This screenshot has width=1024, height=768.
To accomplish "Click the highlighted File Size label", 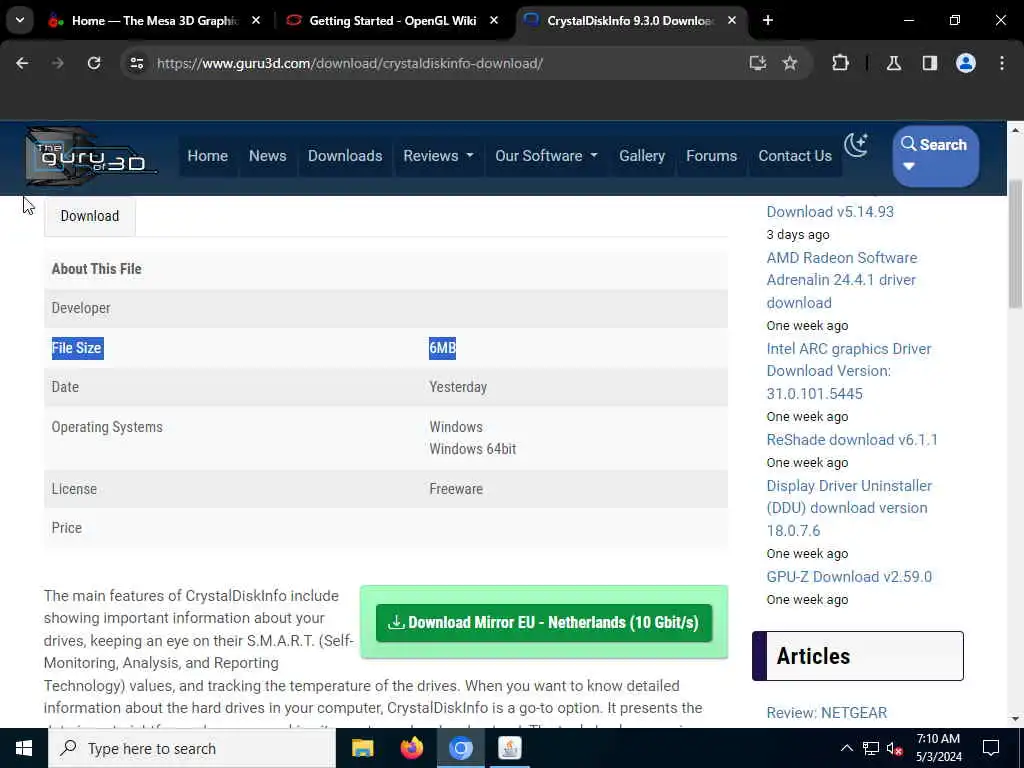I will click(x=77, y=348).
